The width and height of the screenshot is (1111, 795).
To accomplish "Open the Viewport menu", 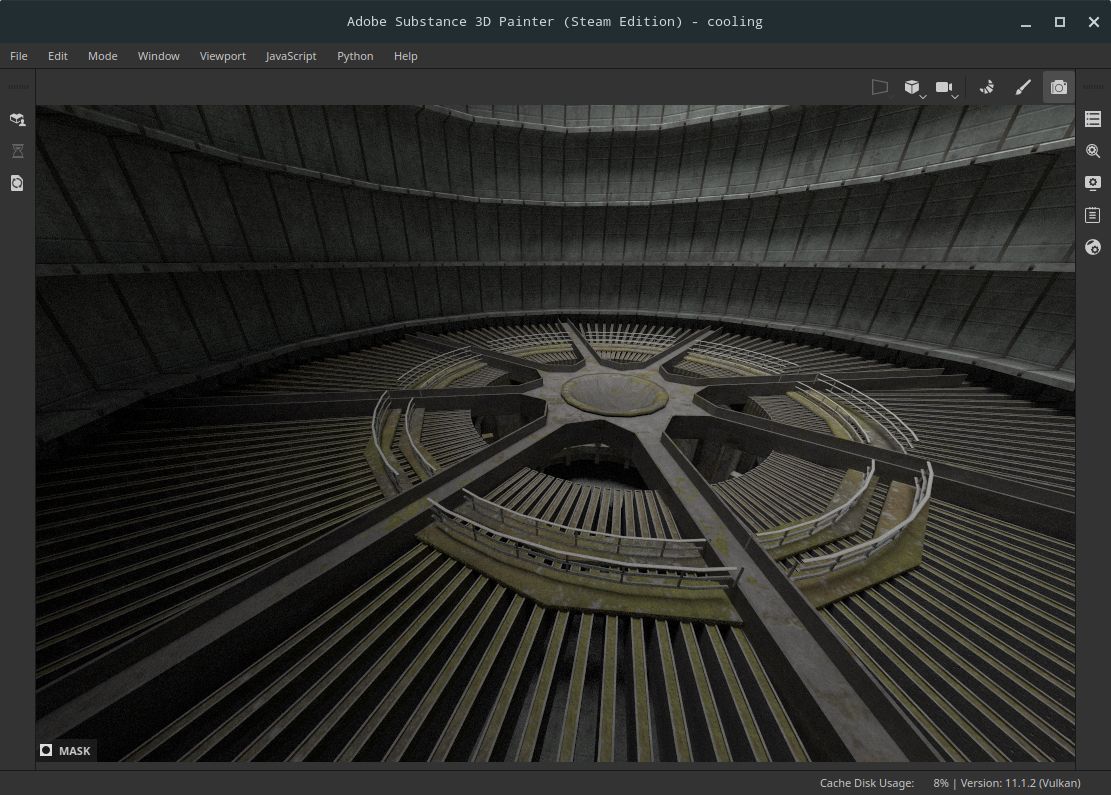I will (222, 56).
